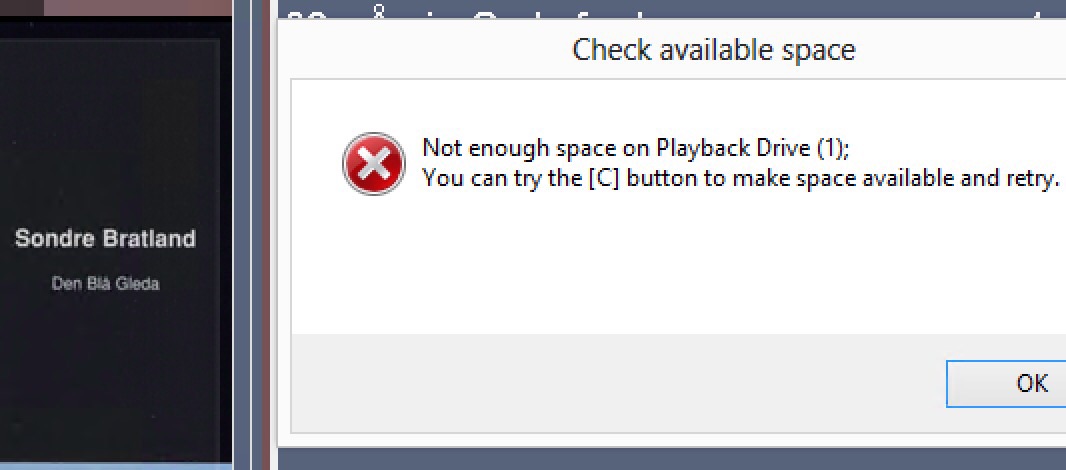Screen dimensions: 1066x470
Task: Select the "Den Blå Gleda" album title
Action: click(105, 284)
